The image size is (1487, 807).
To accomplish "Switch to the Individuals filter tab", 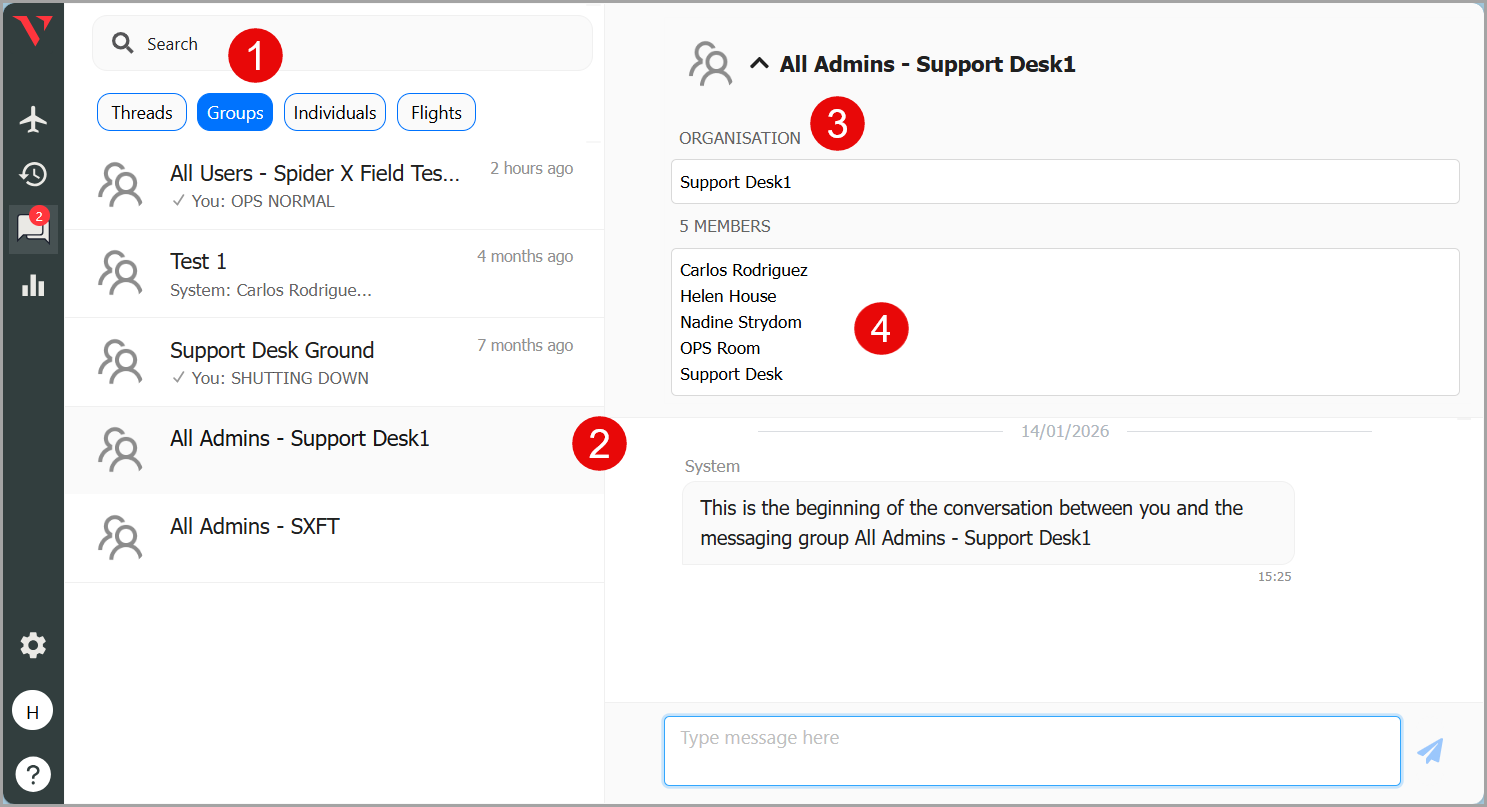I will pyautogui.click(x=335, y=113).
